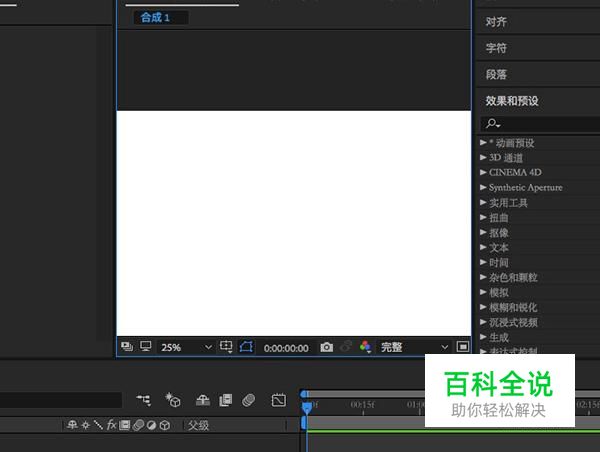Open the 完整 resolution dropdown
Viewport: 600px width, 452px height.
414,347
